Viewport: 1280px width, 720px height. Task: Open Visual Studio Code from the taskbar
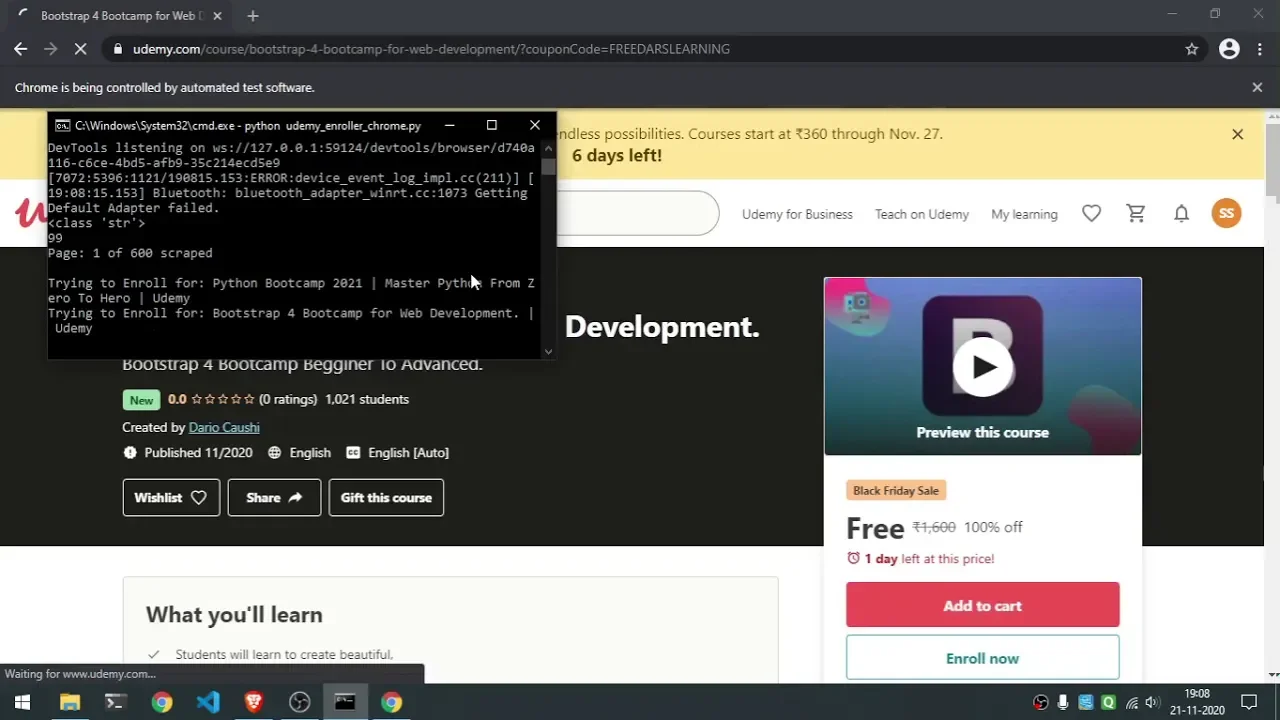[x=208, y=702]
